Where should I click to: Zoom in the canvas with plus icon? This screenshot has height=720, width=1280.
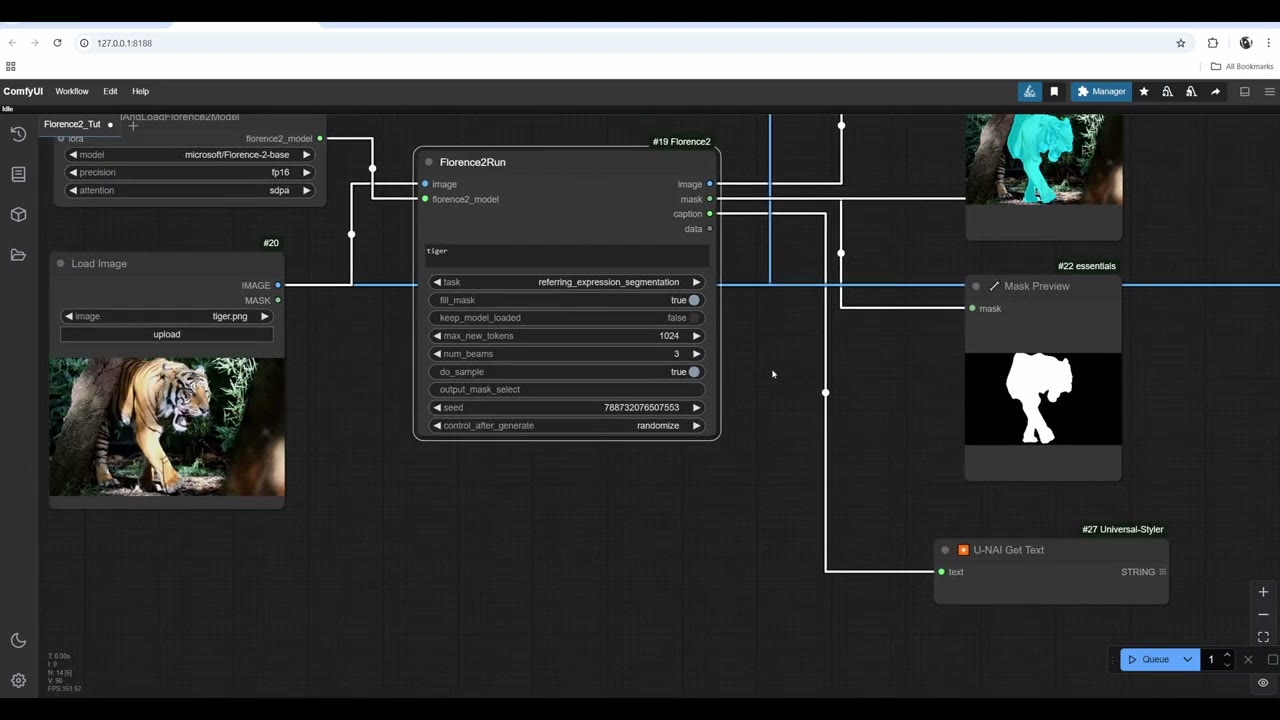[1263, 592]
